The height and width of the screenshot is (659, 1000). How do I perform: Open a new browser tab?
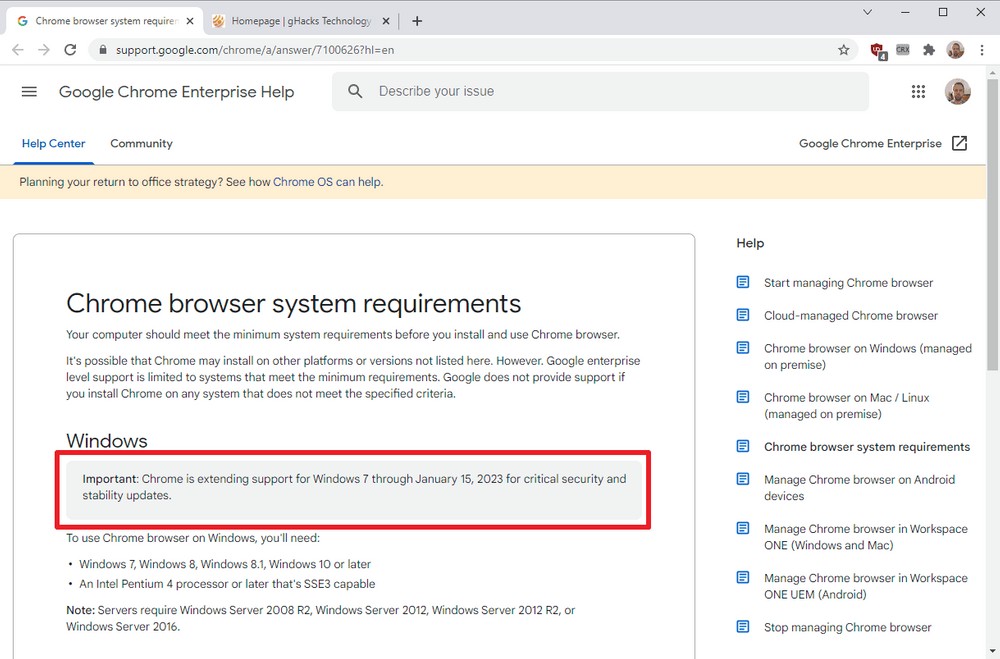(417, 21)
